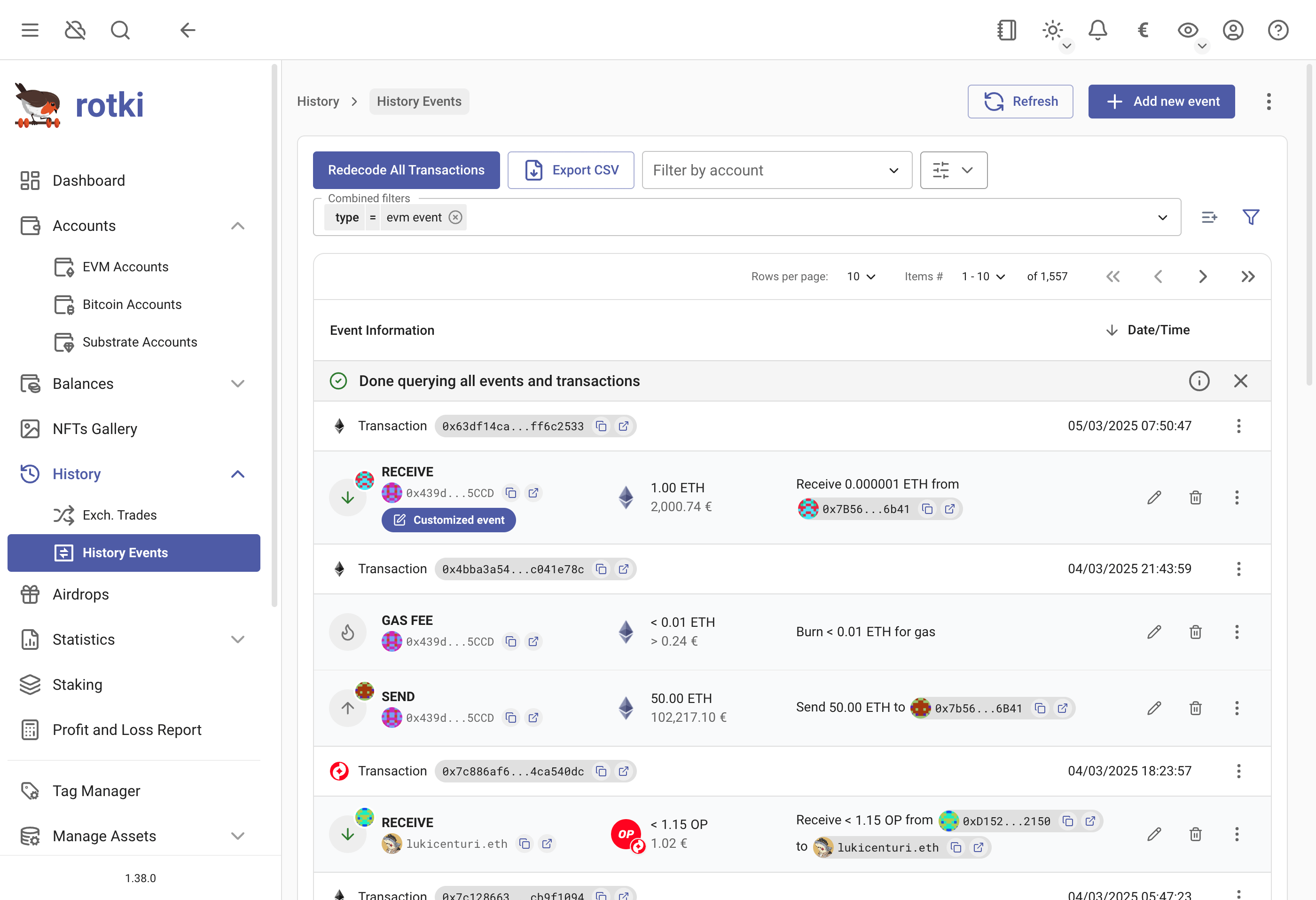Open Rows per page dropdown

click(862, 276)
